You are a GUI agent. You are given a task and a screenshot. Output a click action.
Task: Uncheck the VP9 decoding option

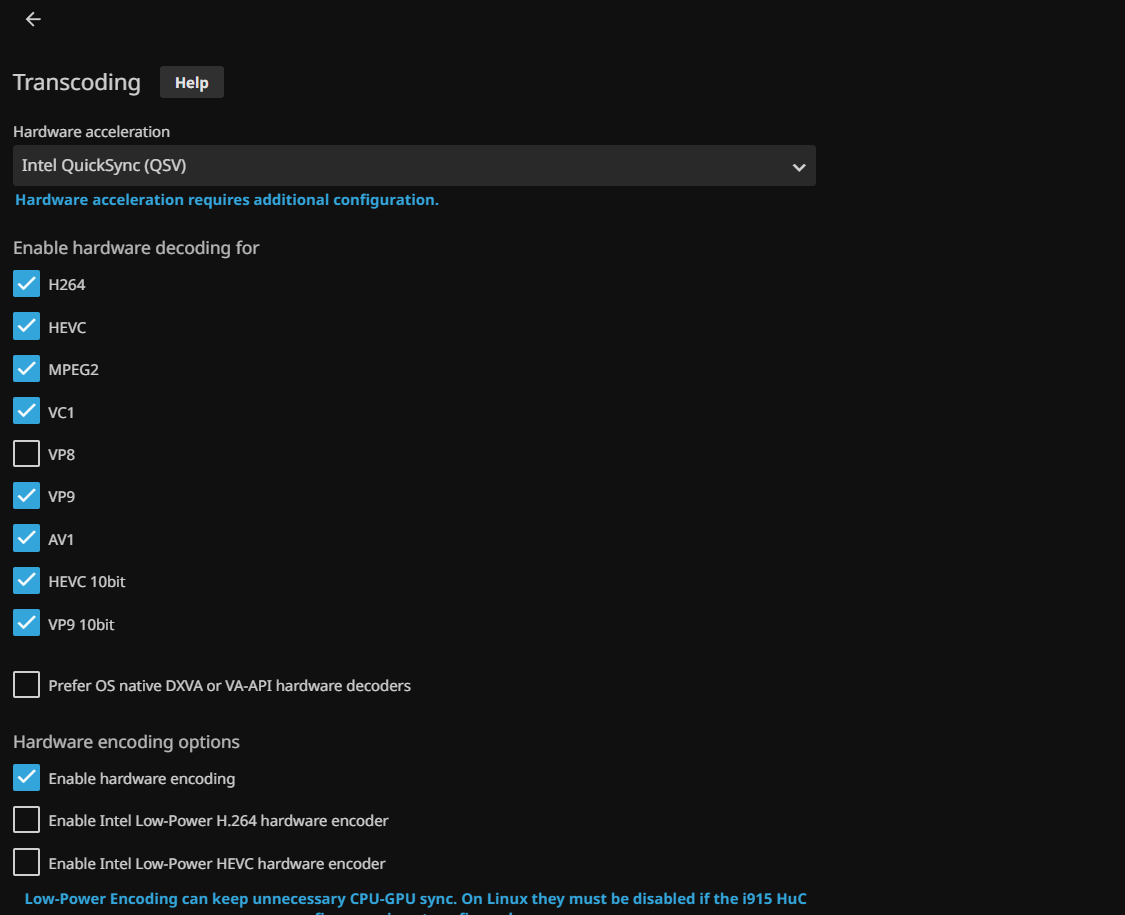pyautogui.click(x=27, y=496)
